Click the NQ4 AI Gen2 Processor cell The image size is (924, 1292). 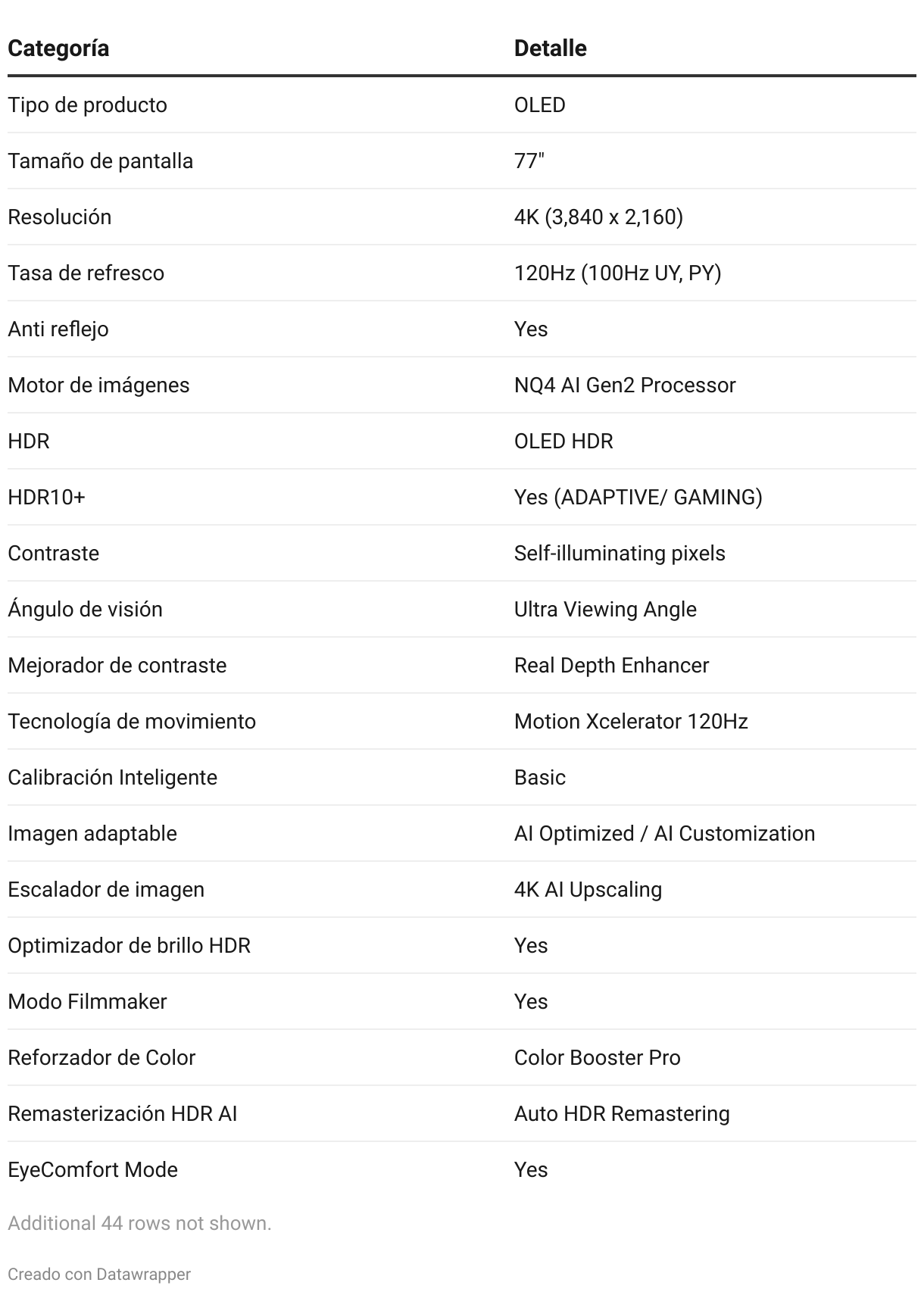click(624, 385)
